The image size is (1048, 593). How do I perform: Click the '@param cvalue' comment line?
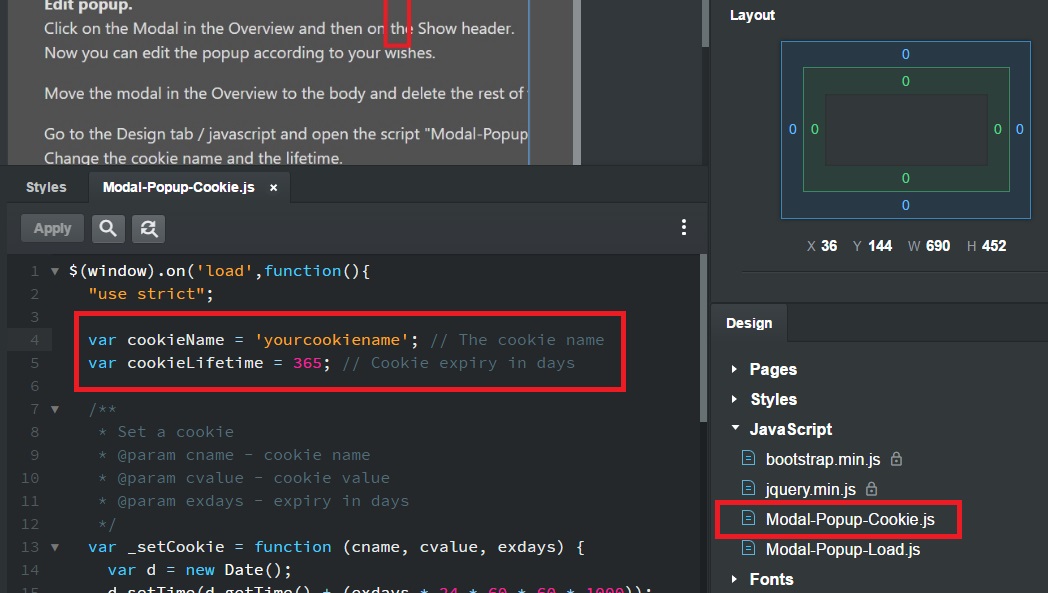pos(244,478)
